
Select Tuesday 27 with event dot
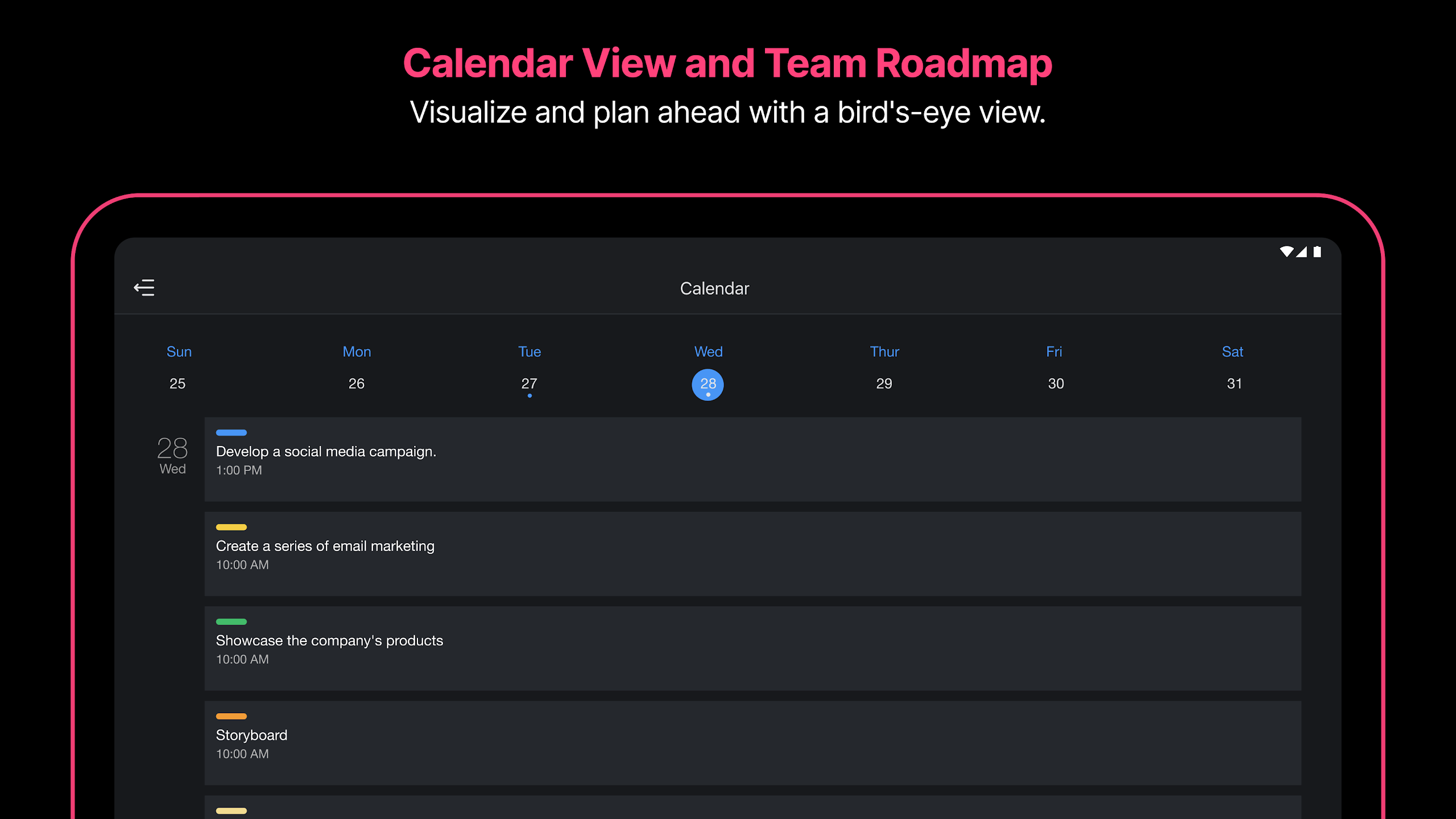(530, 385)
